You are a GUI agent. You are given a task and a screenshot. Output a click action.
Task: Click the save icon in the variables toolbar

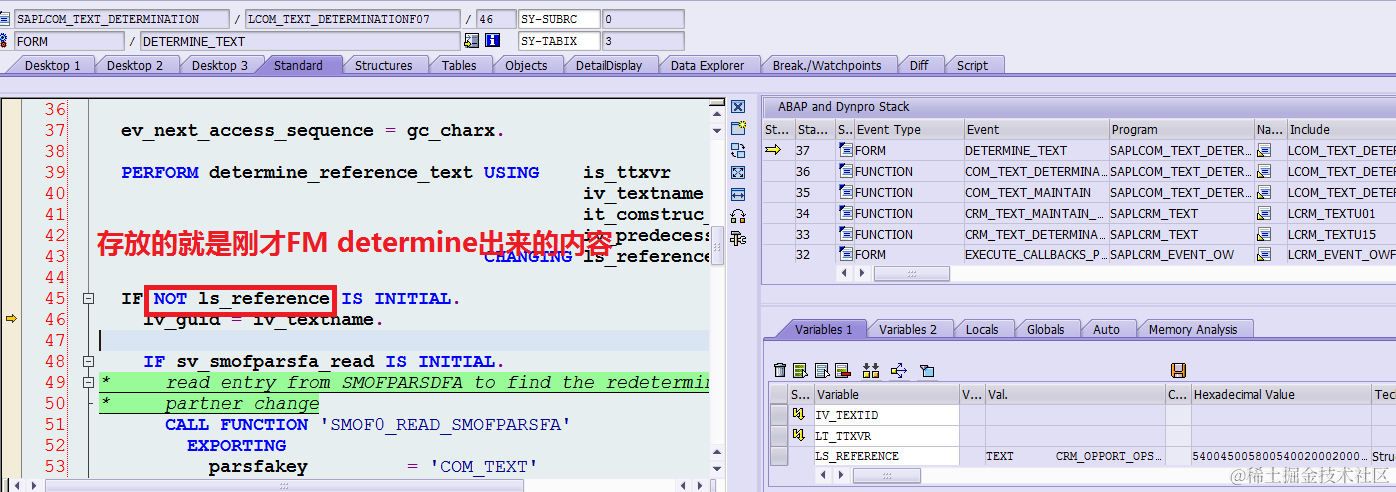pos(1178,370)
